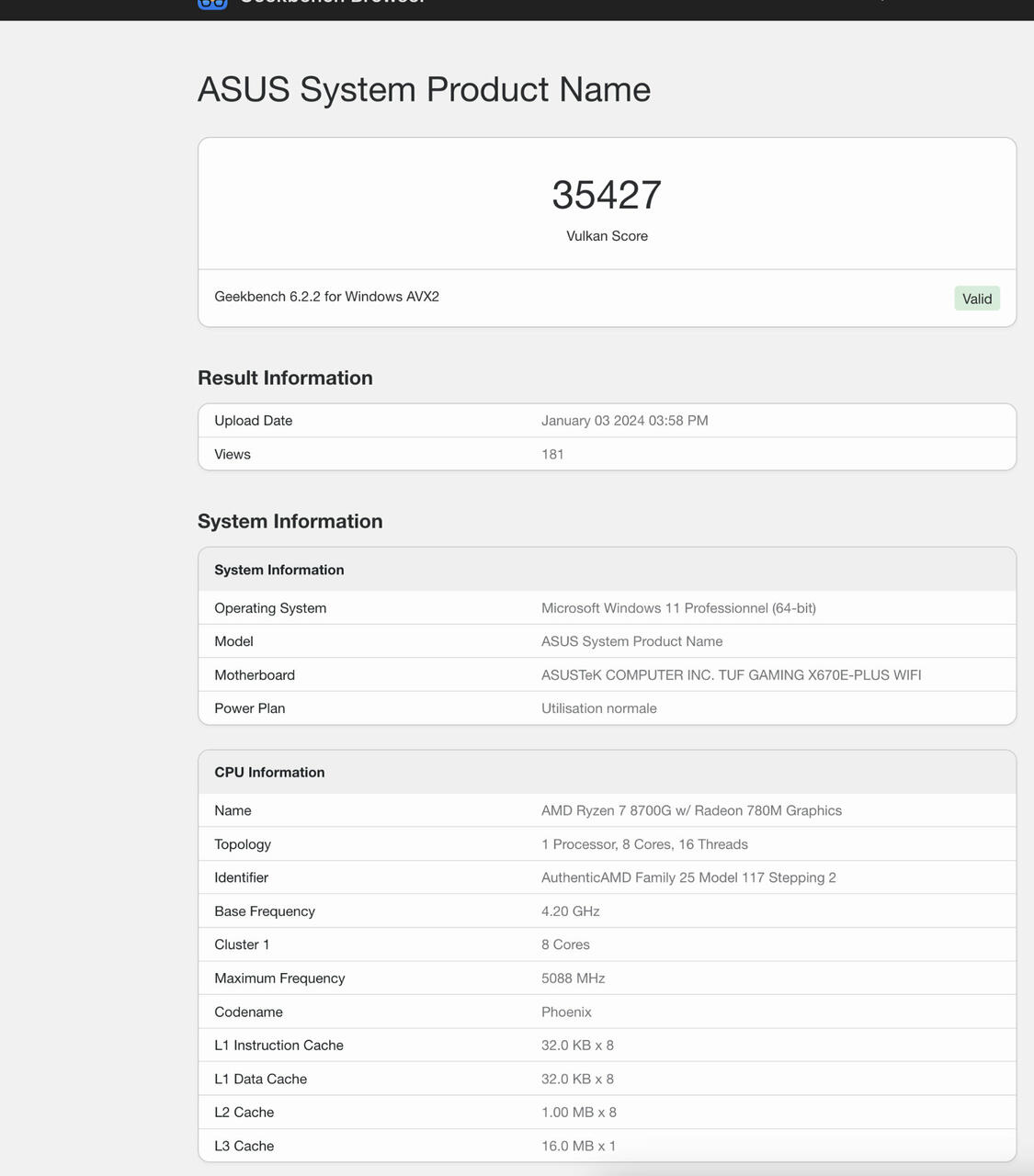Click the 'Maximum Frequency' label
1034x1176 pixels.
coord(279,978)
